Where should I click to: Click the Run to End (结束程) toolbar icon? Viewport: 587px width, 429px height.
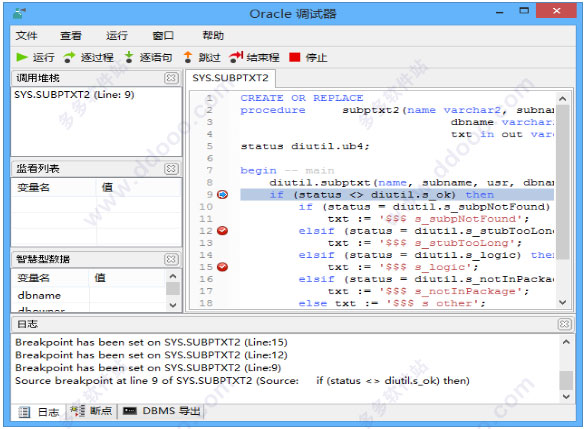(236, 57)
